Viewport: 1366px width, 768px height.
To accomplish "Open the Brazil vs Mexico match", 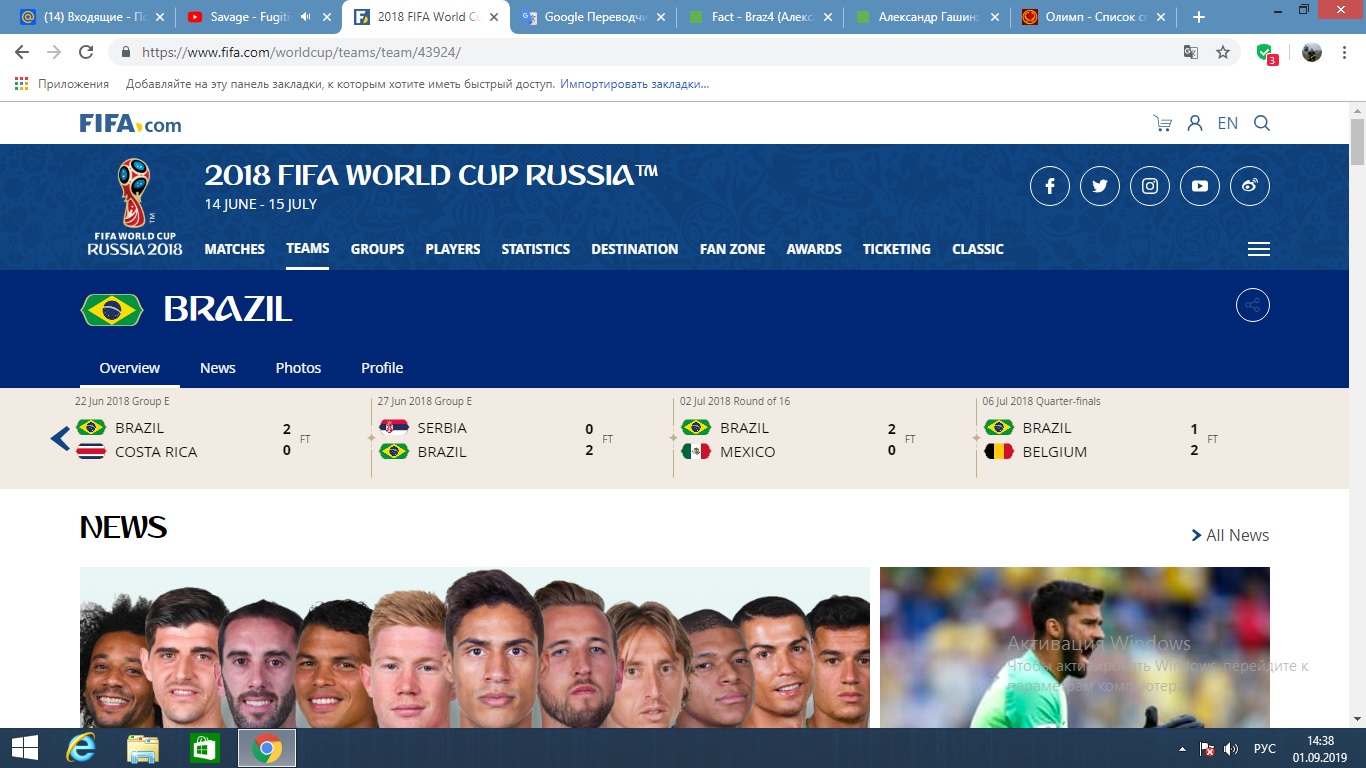I will click(x=799, y=439).
